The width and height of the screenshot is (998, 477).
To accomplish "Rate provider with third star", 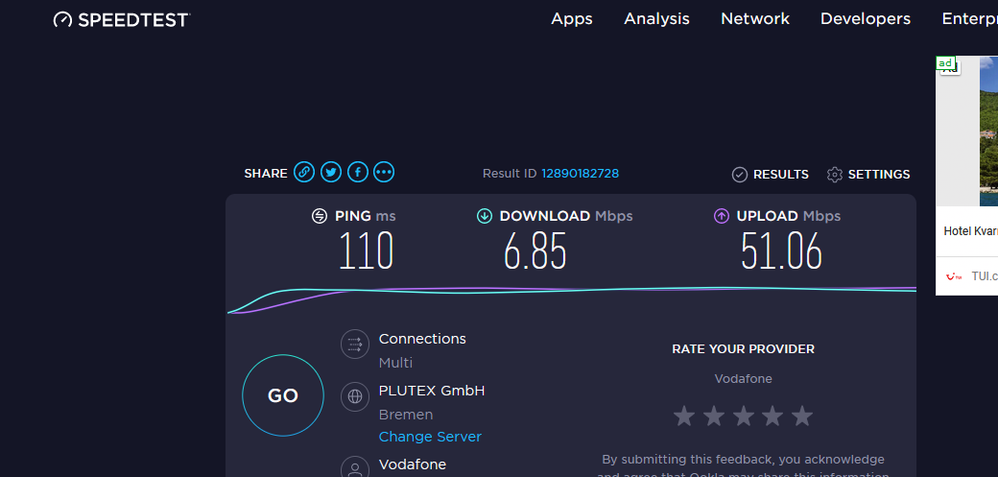I will [743, 416].
